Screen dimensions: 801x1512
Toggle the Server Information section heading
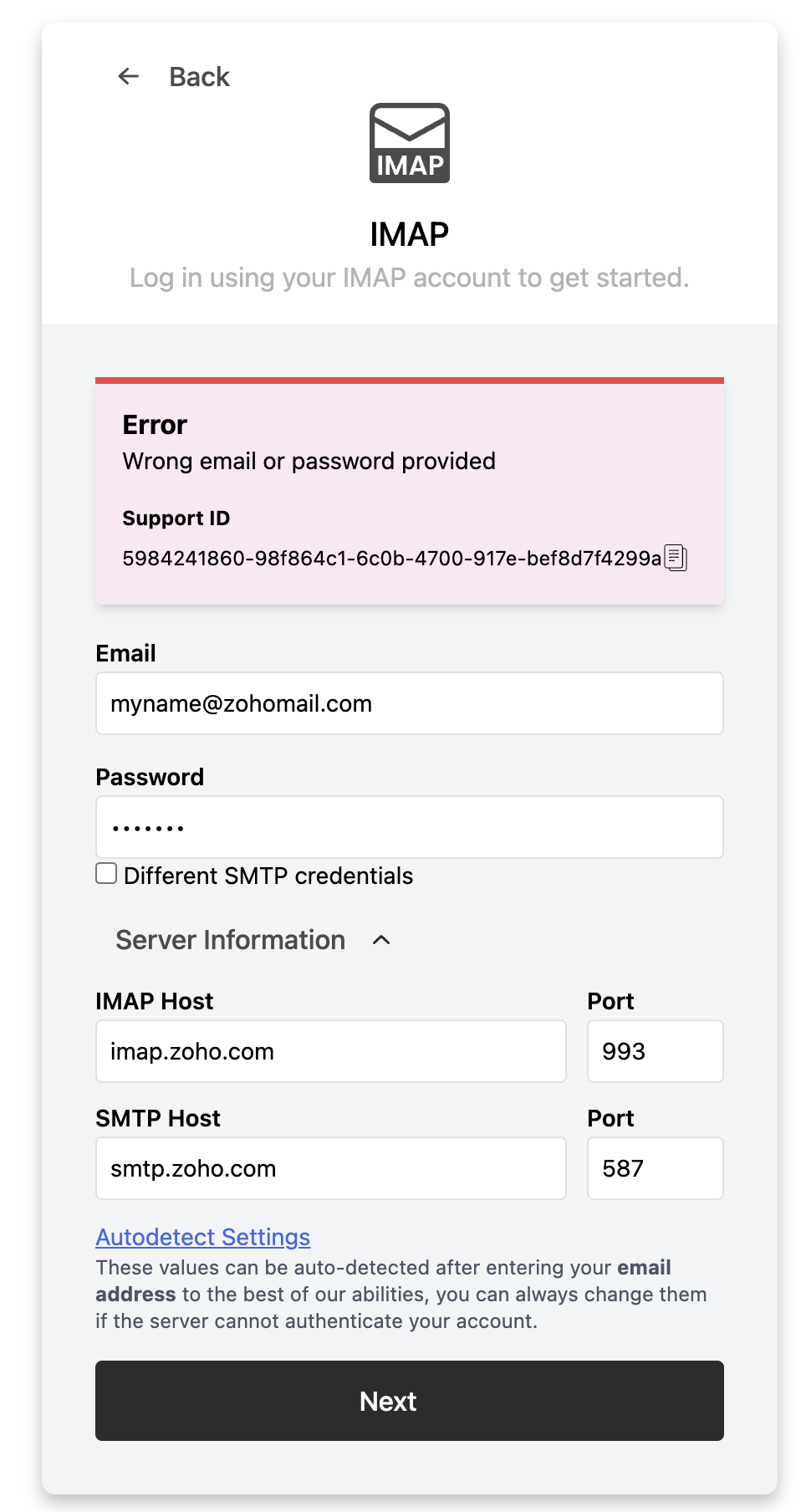pos(230,940)
